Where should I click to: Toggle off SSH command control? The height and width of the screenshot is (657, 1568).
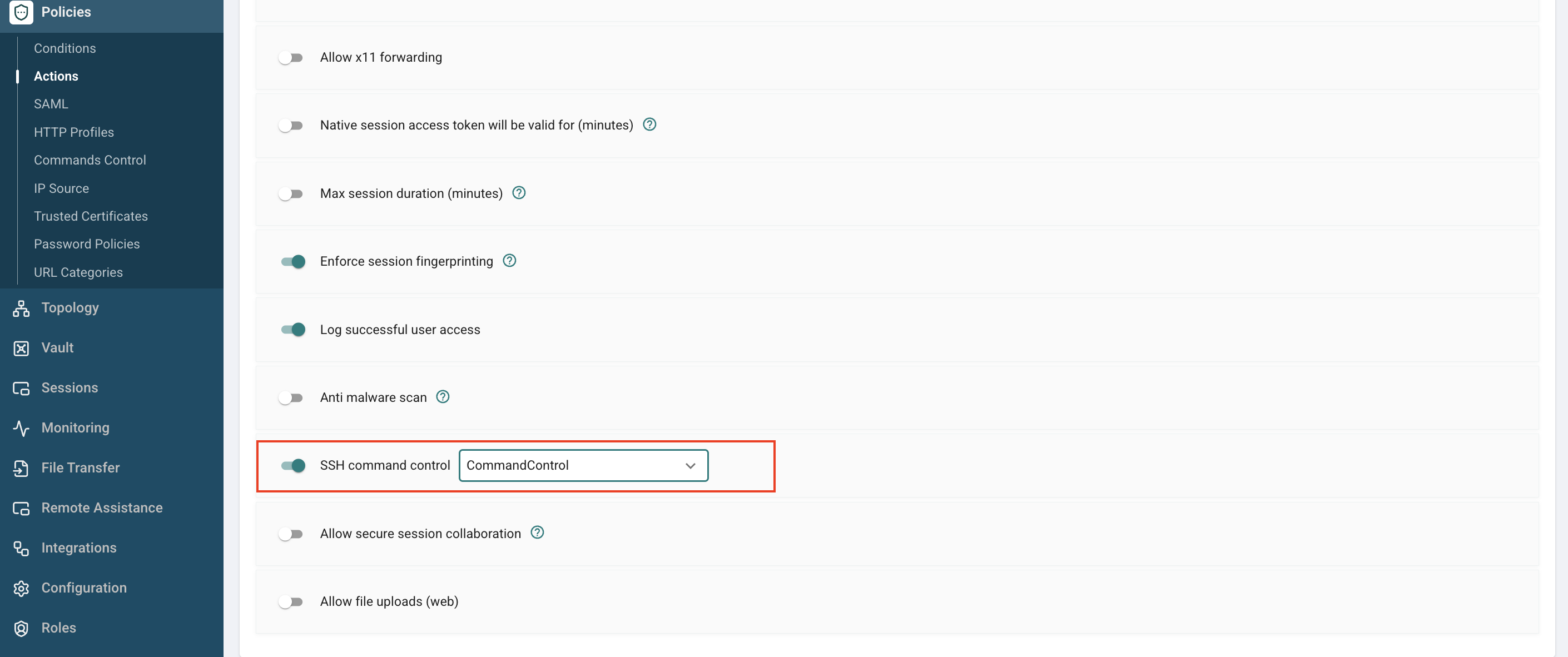[293, 465]
